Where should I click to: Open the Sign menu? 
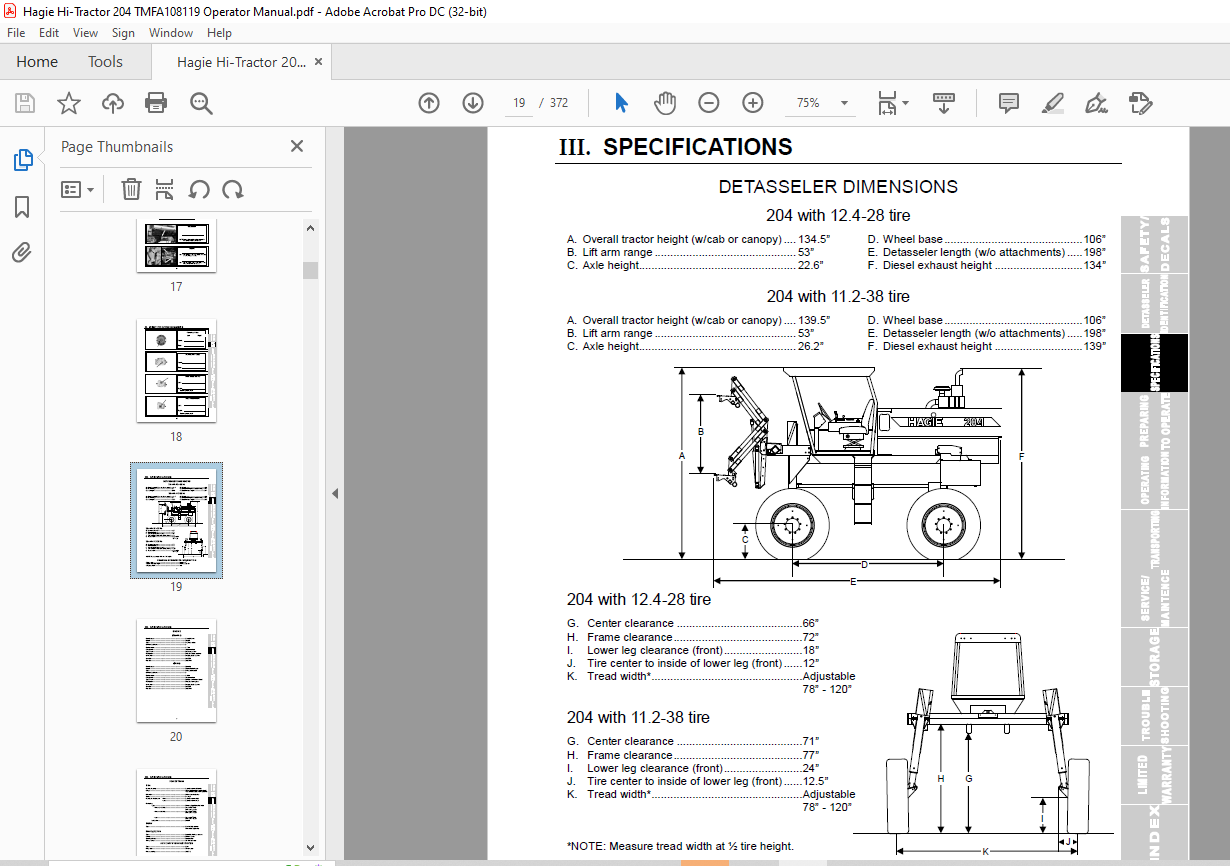tap(123, 33)
